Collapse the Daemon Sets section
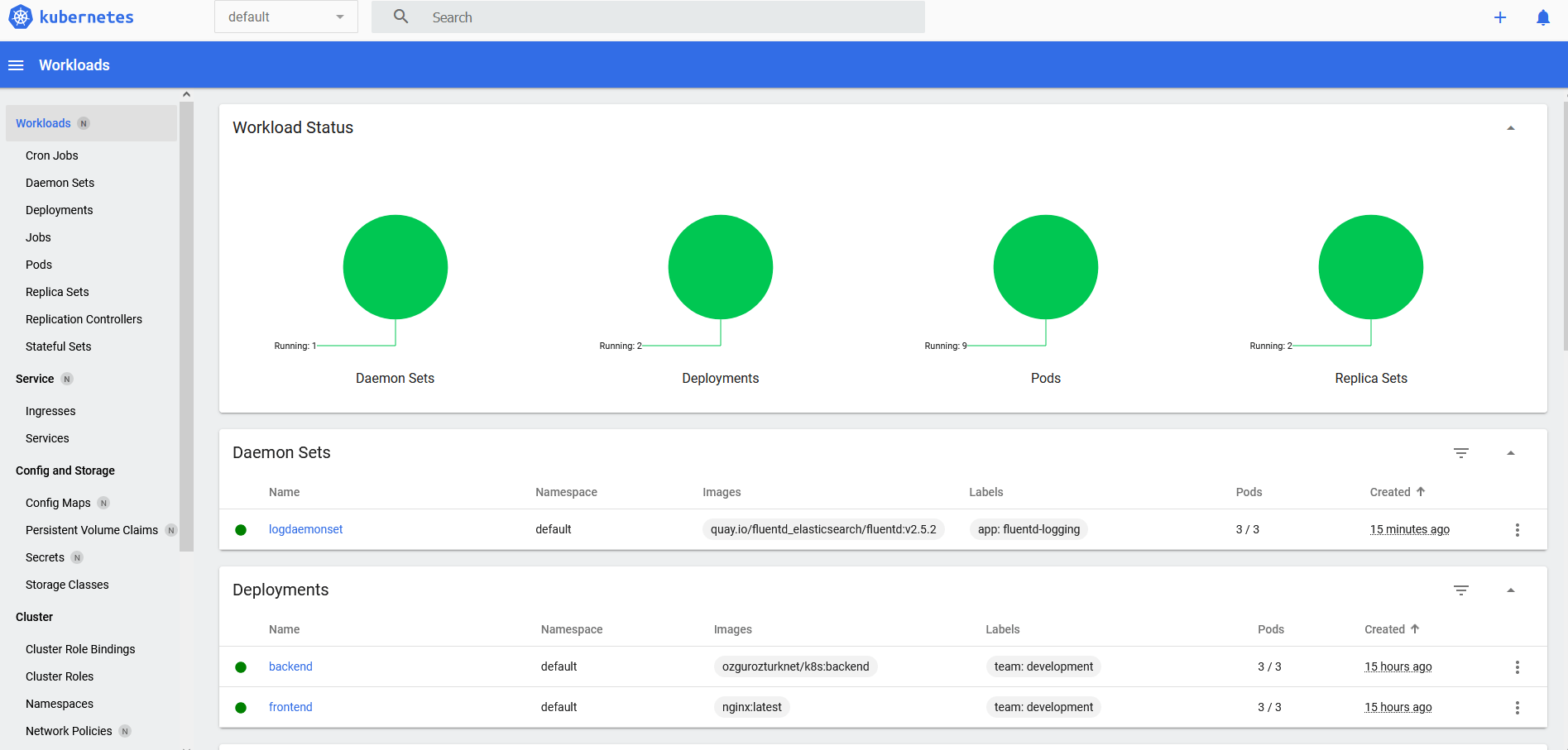1568x750 pixels. (1511, 452)
